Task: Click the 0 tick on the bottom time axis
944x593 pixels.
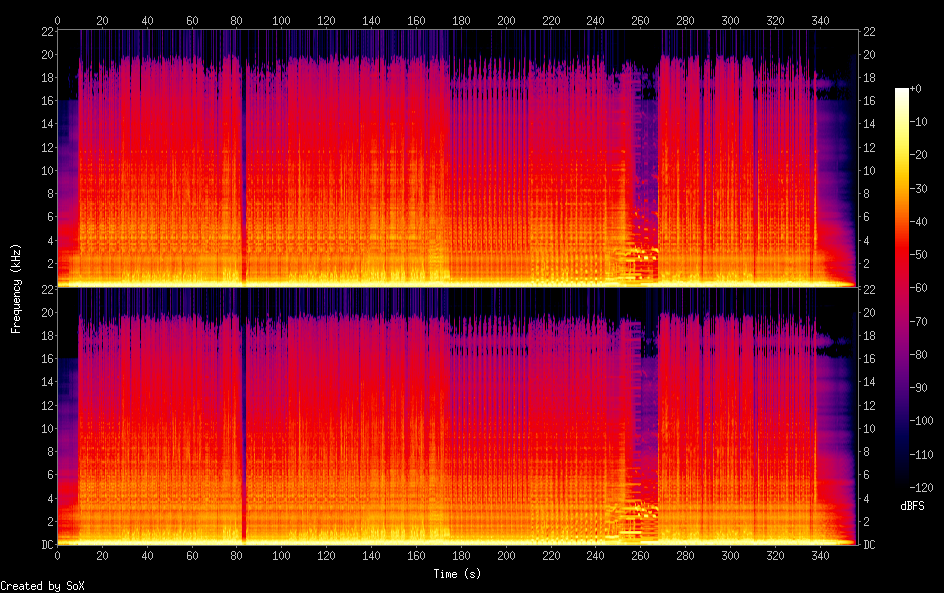Action: (57, 555)
